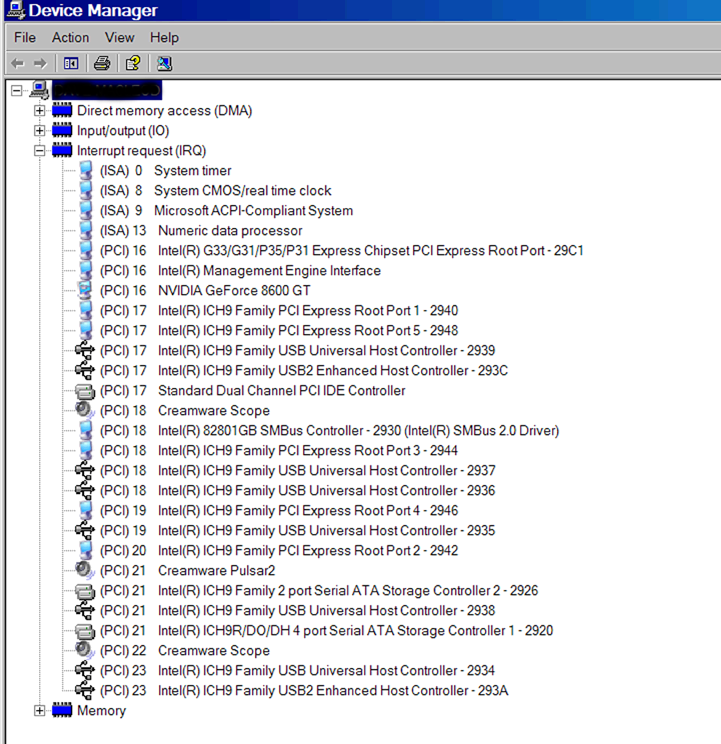Click the Standard Dual Channel IDE icon
Screen dimensions: 721x744
click(85, 391)
